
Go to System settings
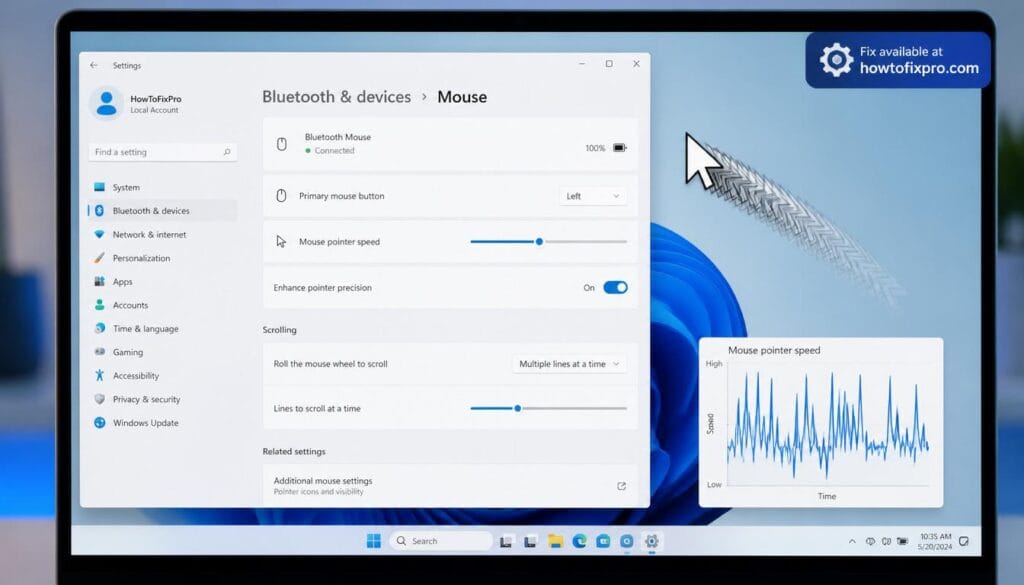point(162,187)
